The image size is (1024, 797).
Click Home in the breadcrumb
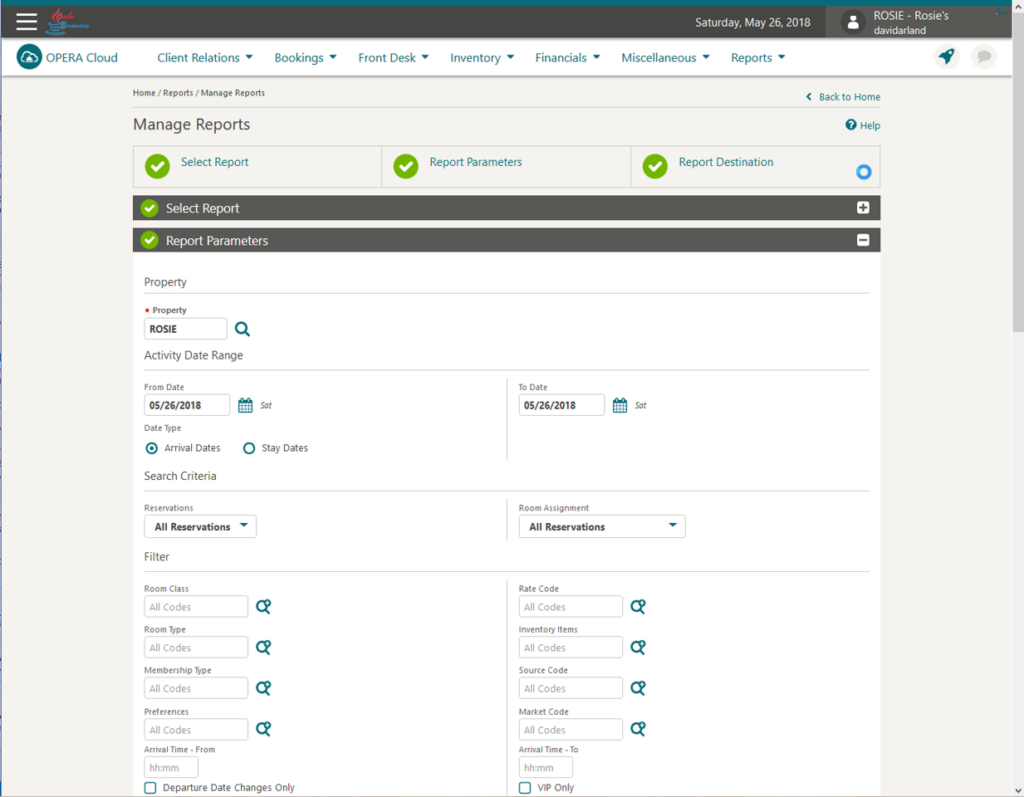pos(144,93)
